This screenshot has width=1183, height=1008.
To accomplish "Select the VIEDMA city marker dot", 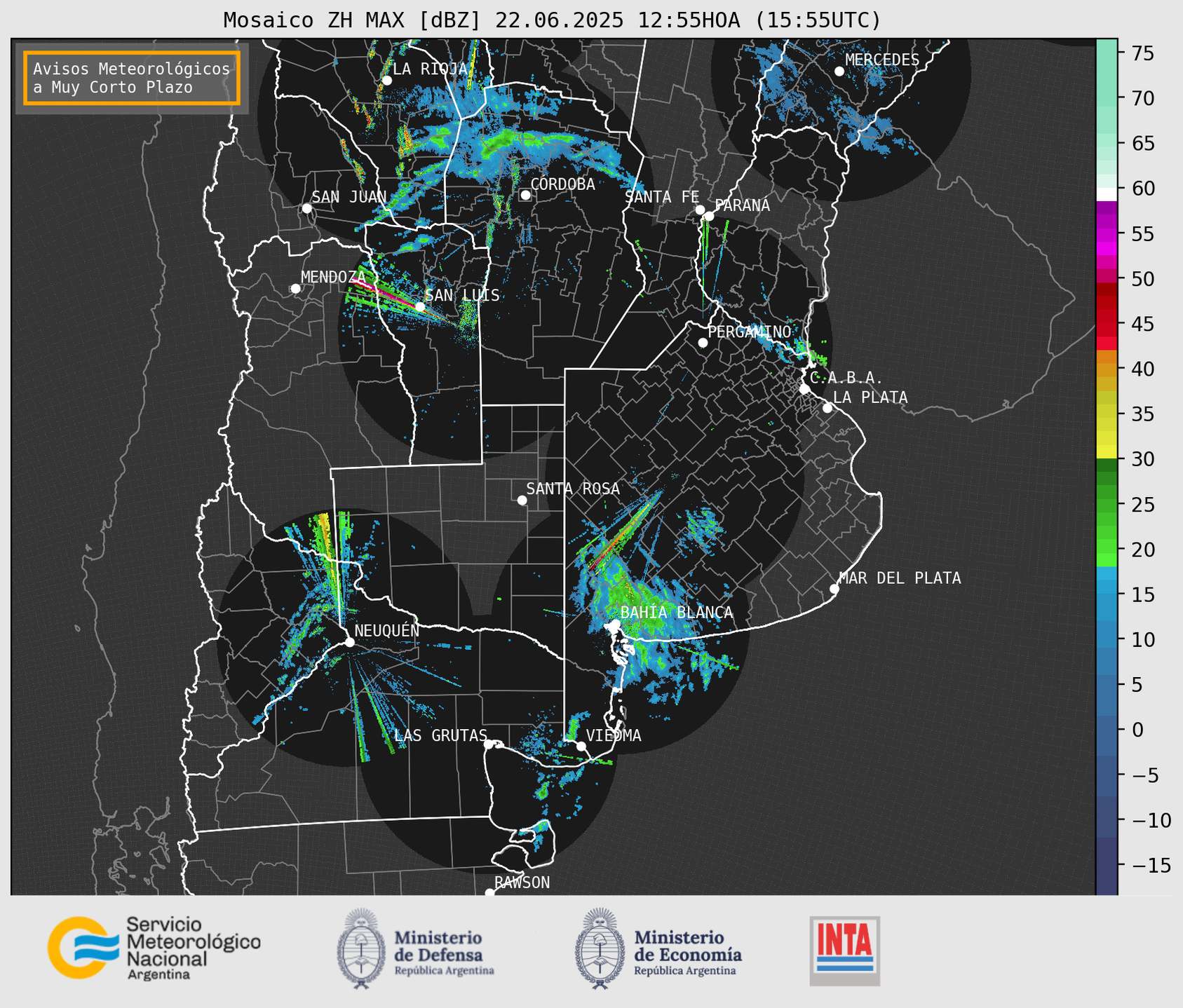I will (x=581, y=746).
